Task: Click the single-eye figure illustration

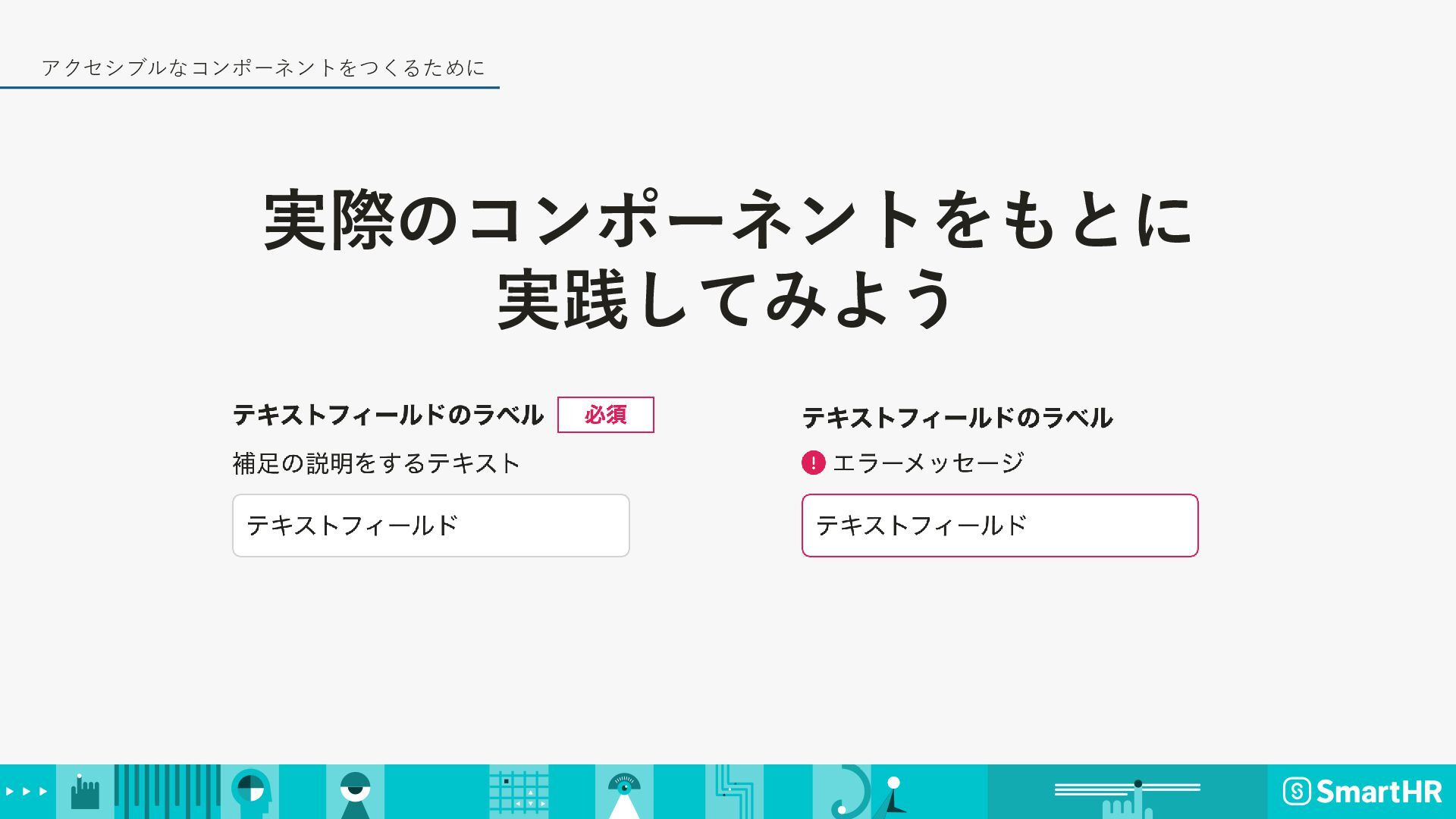Action: point(355,792)
